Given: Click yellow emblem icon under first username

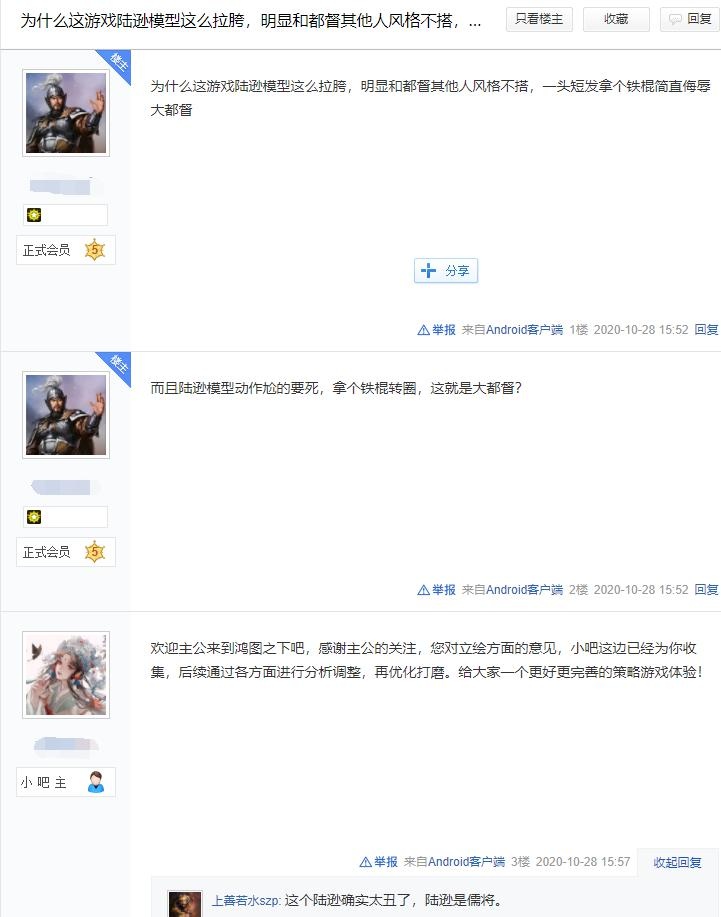Looking at the screenshot, I should pos(34,215).
